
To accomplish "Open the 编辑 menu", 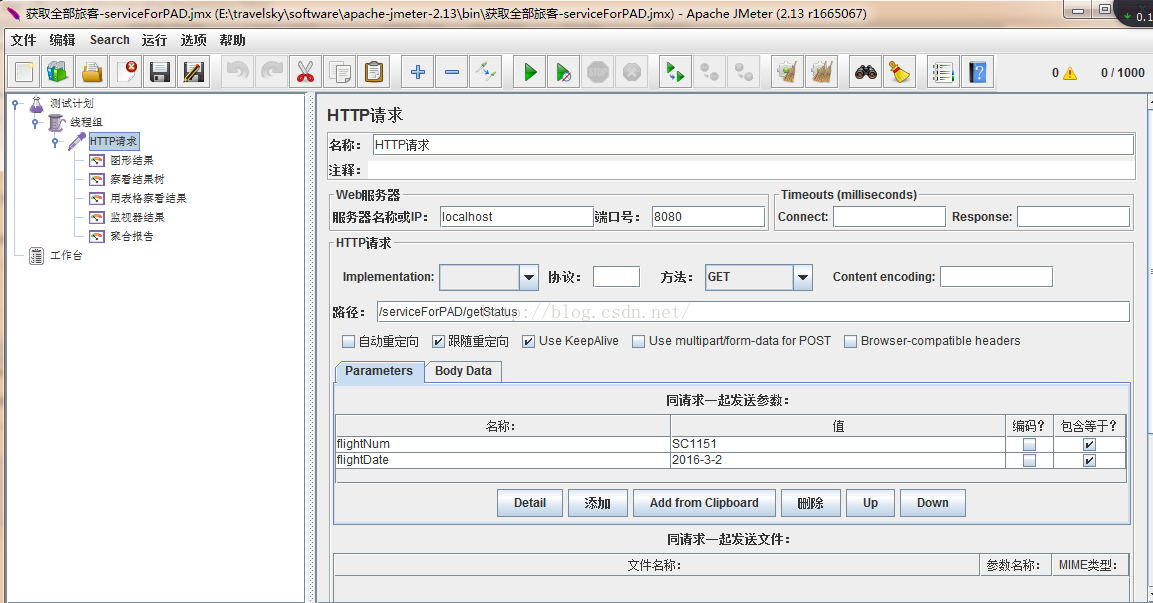I will (63, 40).
